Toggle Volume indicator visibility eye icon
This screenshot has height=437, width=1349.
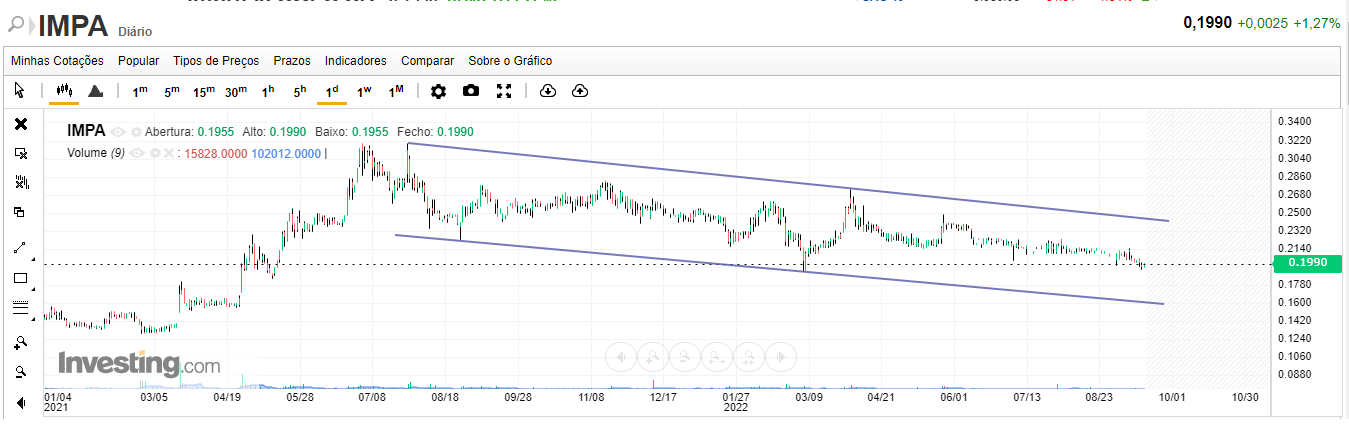pyautogui.click(x=138, y=153)
